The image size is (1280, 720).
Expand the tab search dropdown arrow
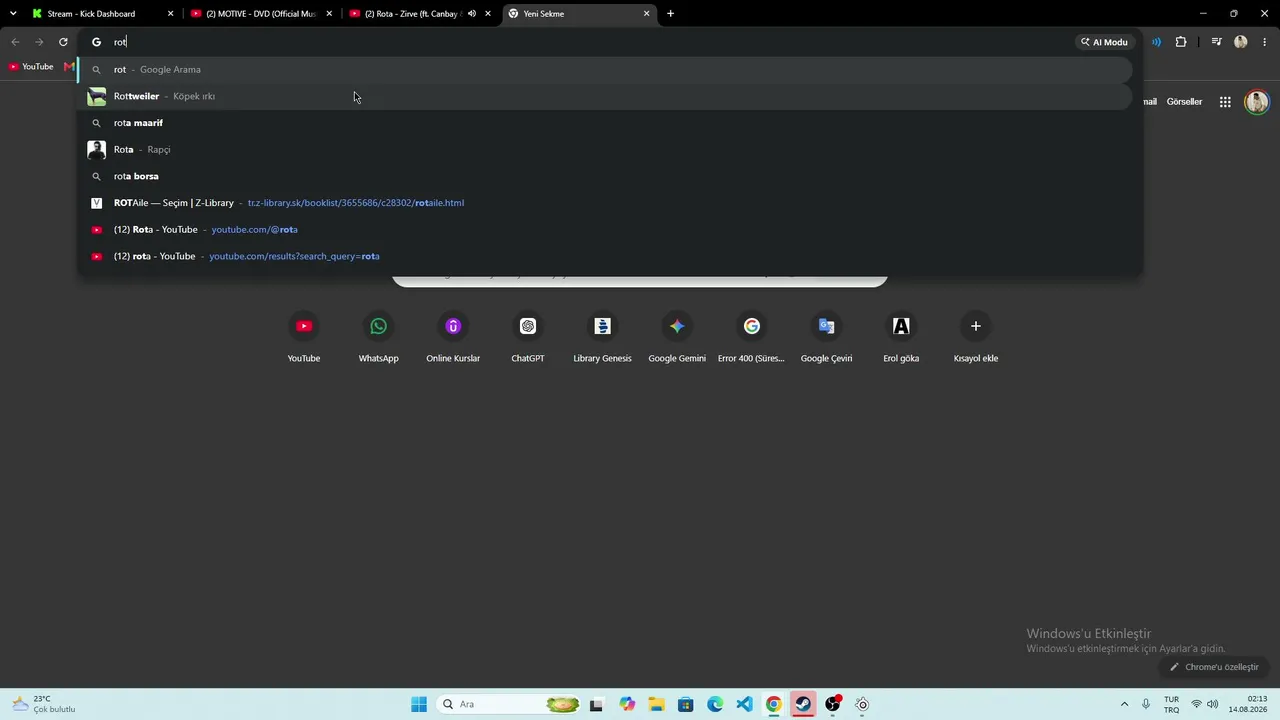[x=13, y=14]
